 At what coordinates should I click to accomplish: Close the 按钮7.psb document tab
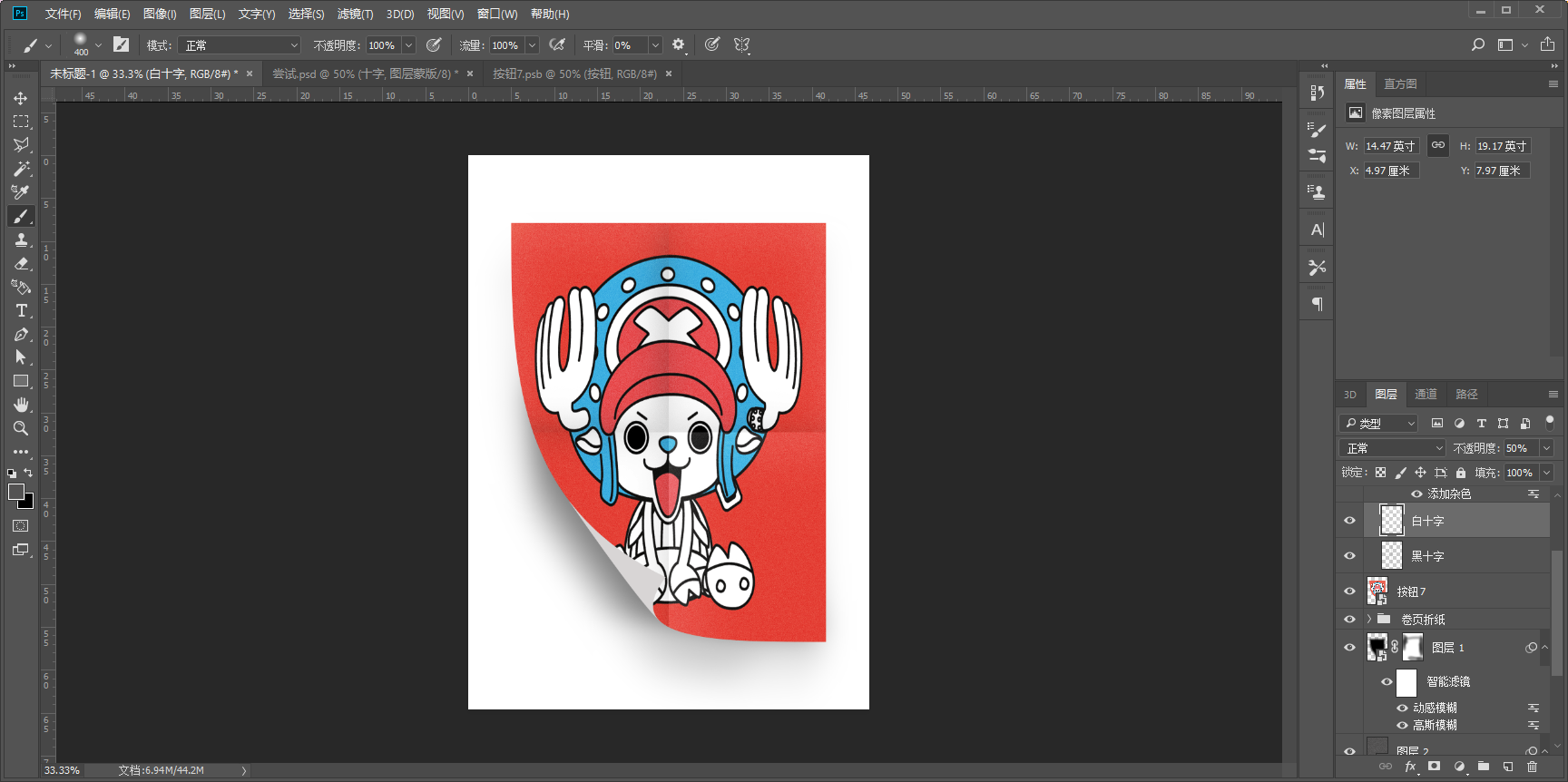tap(669, 73)
